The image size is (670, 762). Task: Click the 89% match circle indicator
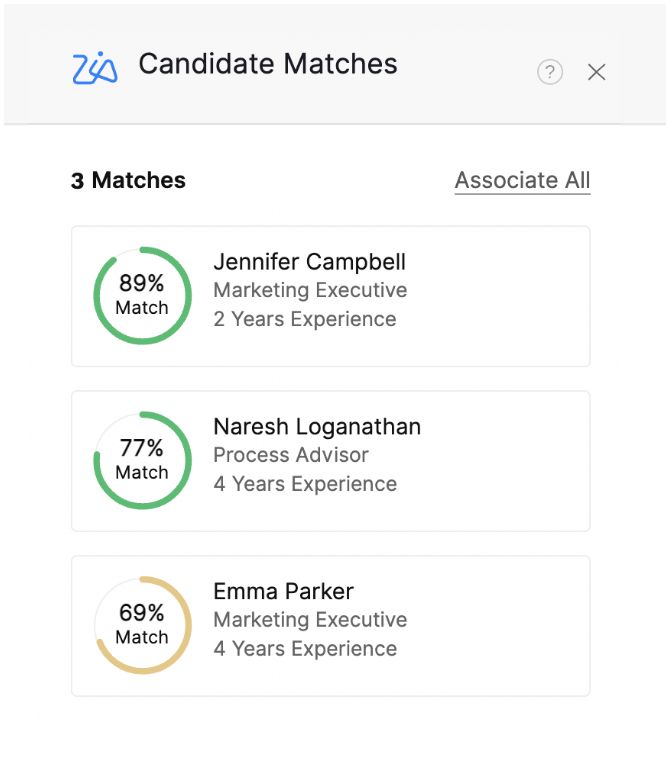(142, 295)
